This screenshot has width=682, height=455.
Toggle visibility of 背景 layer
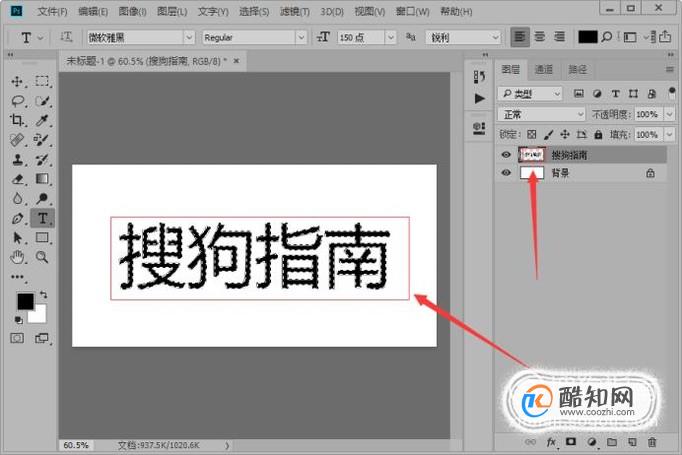pos(506,173)
